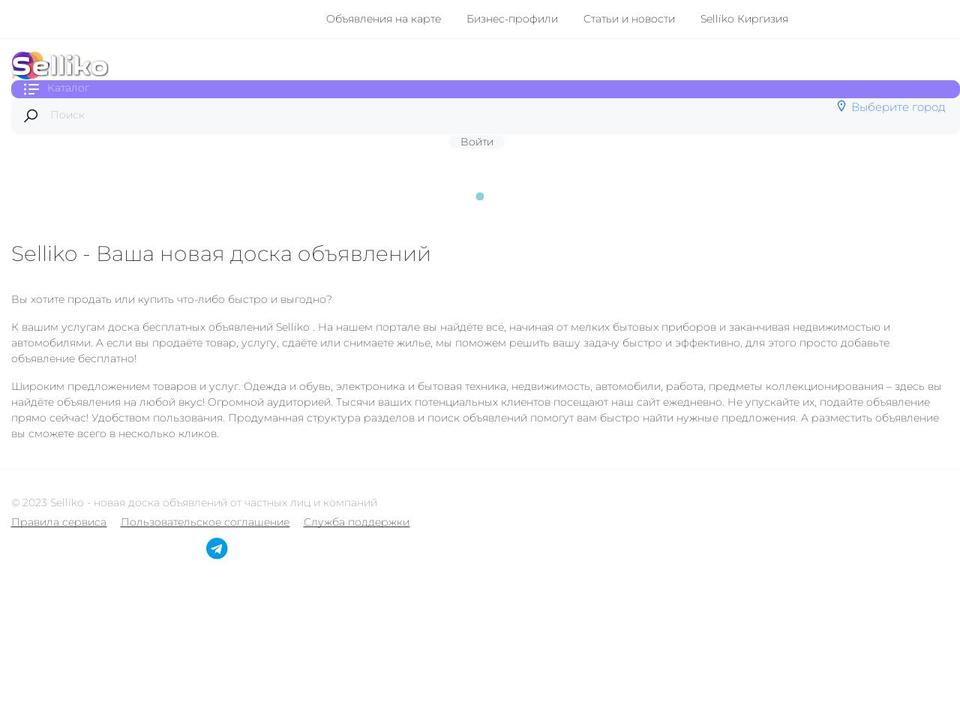Click the carousel dot indicator

tap(480, 197)
